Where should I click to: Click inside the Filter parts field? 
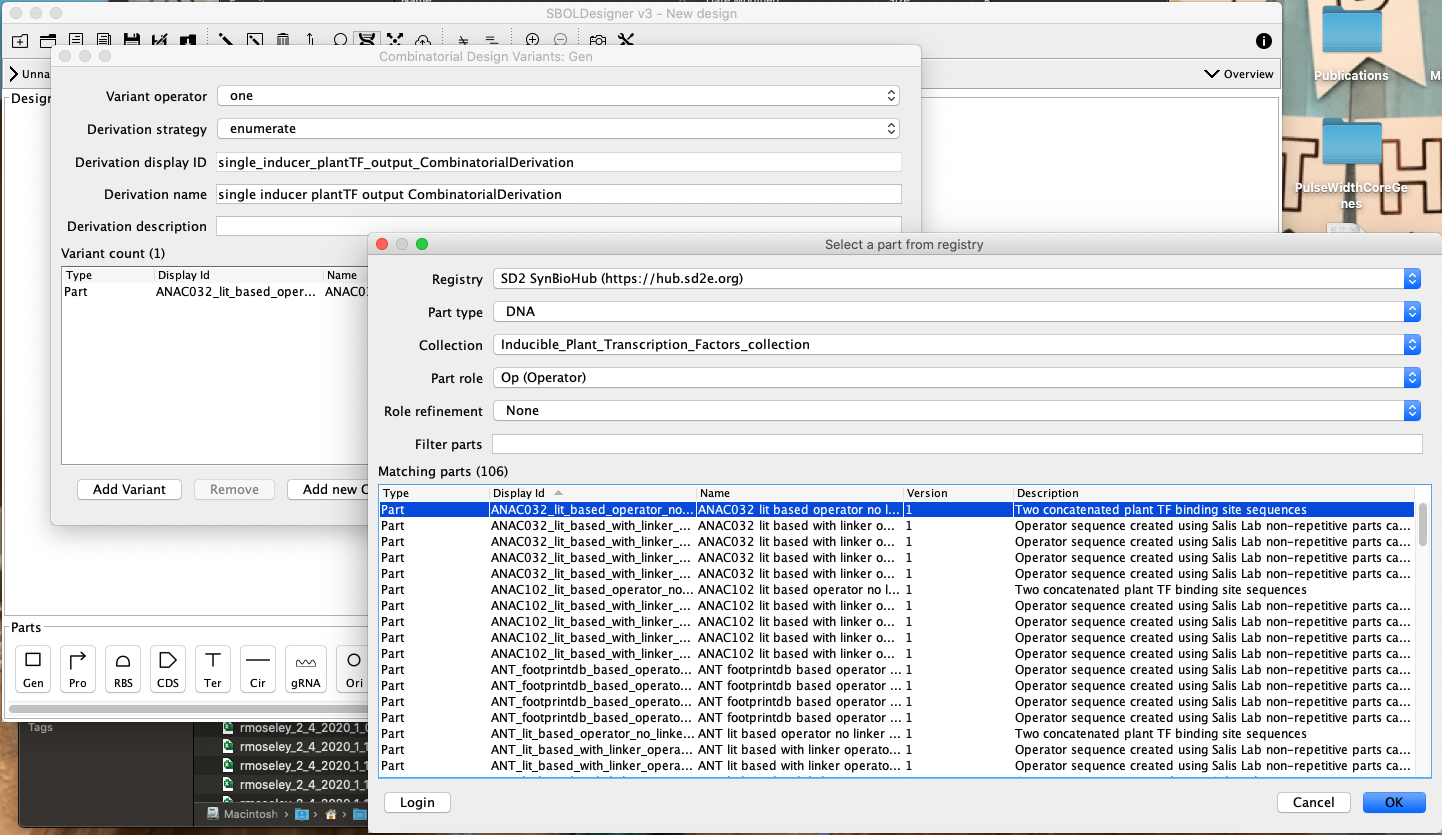click(955, 443)
